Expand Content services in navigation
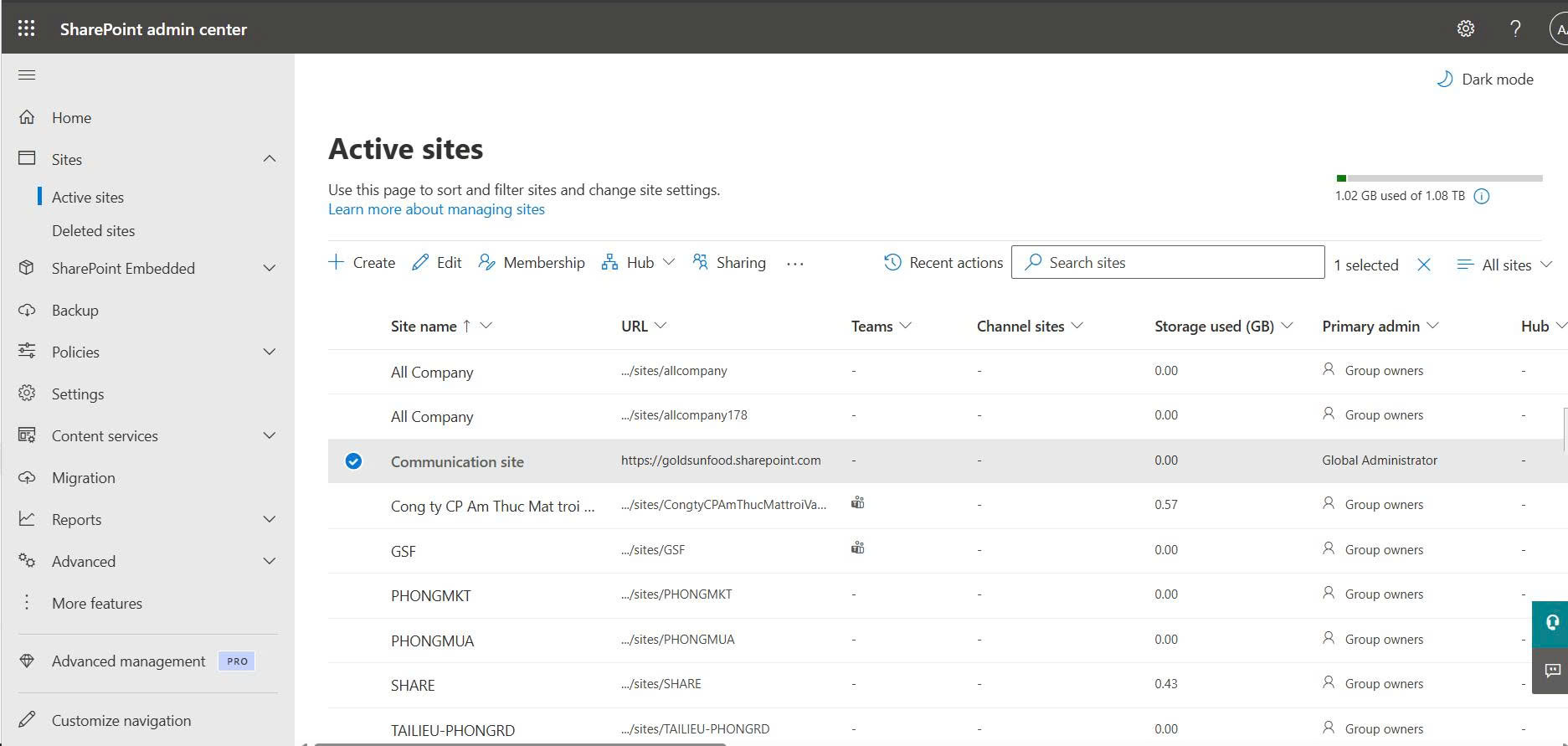This screenshot has height=746, width=1568. 270,436
